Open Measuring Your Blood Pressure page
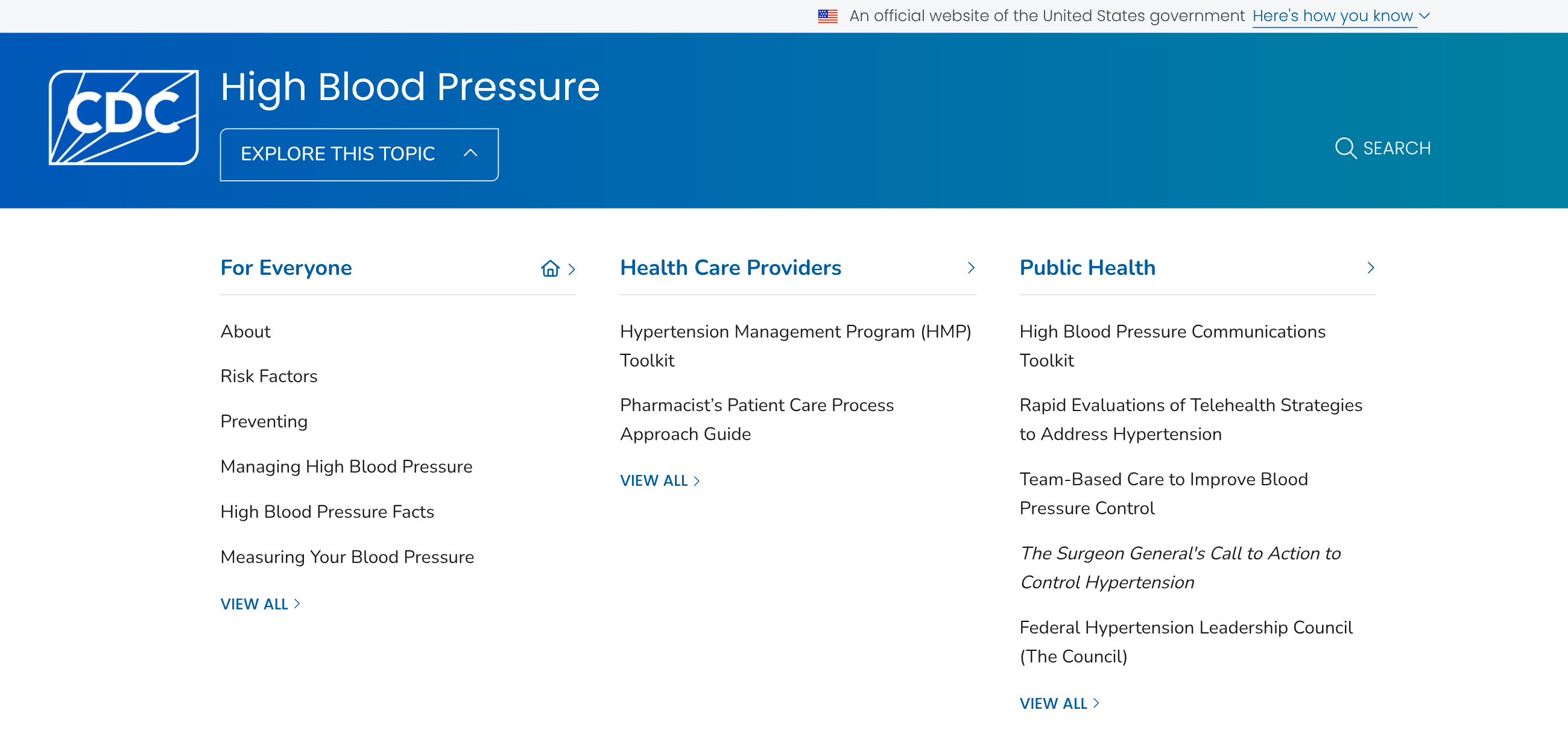The image size is (1568, 748). coord(347,556)
